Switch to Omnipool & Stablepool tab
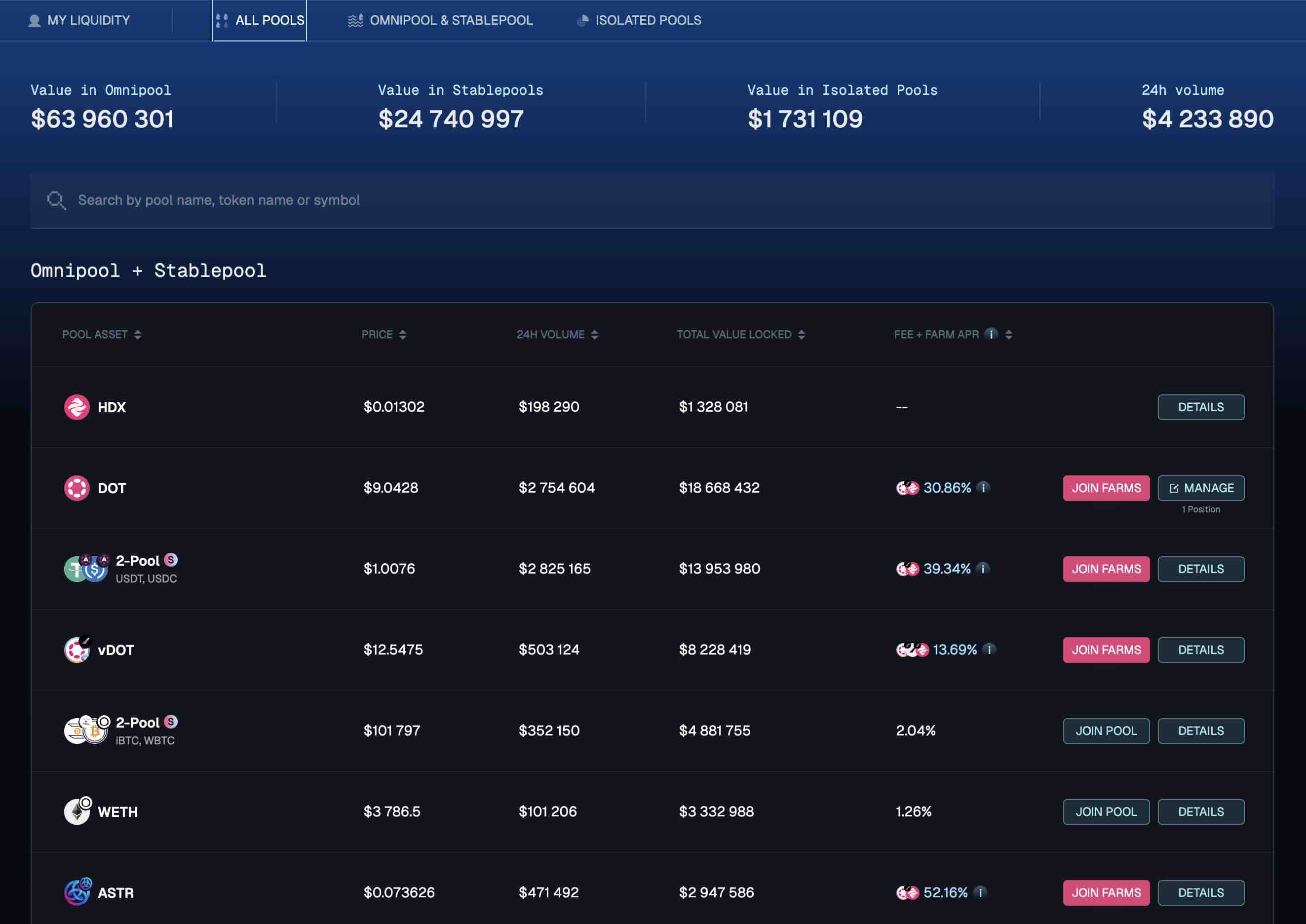The width and height of the screenshot is (1306, 924). 440,20
